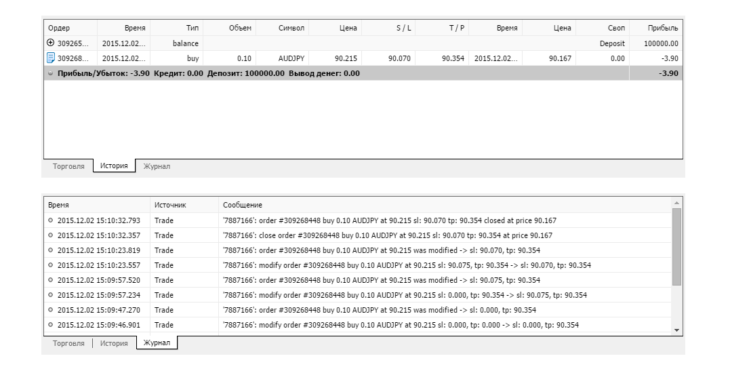Click the journal vertical scrollbar thumb

click(677, 247)
